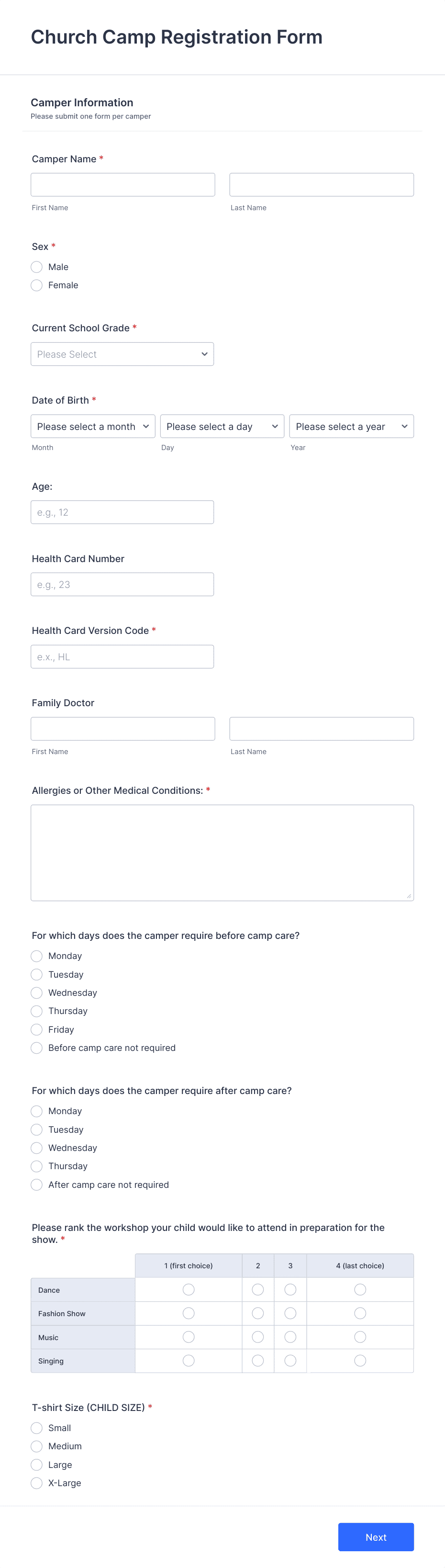445x1568 pixels.
Task: Choose Monday for before camp care
Action: pyautogui.click(x=36, y=956)
